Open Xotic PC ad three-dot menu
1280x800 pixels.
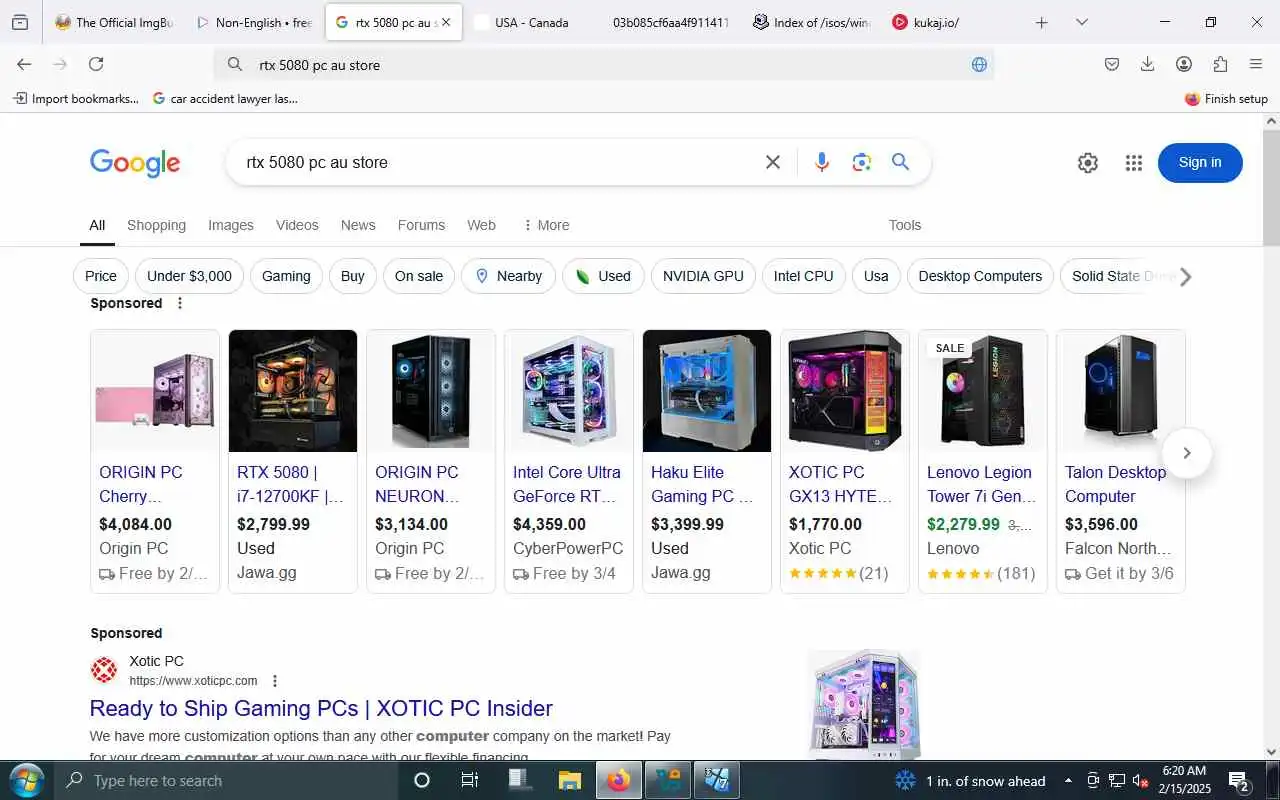275,681
